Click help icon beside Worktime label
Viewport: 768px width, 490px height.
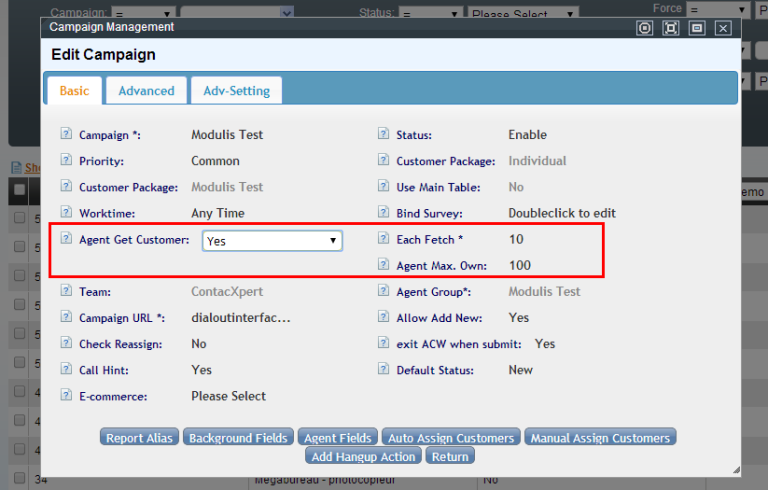[x=66, y=213]
